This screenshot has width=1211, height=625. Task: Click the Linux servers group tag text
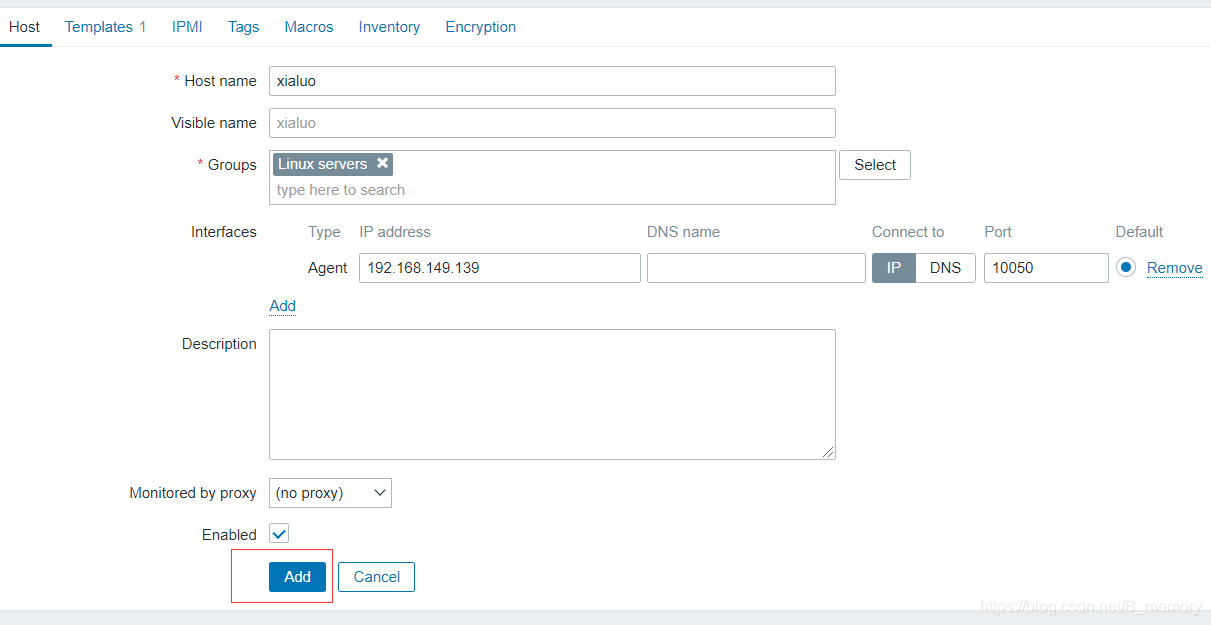pyautogui.click(x=322, y=164)
